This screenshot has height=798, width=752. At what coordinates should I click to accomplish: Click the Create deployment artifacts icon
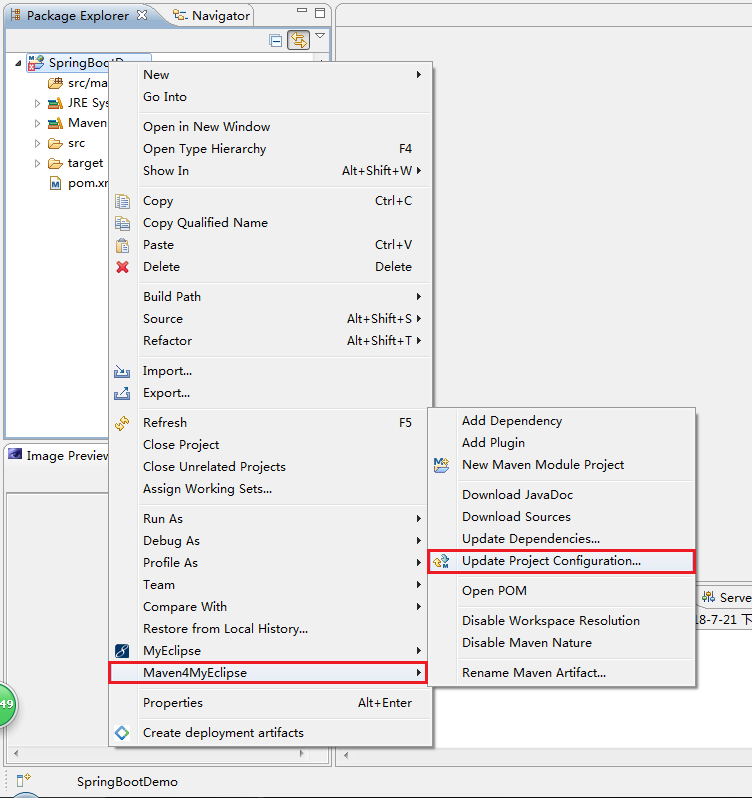click(x=122, y=733)
